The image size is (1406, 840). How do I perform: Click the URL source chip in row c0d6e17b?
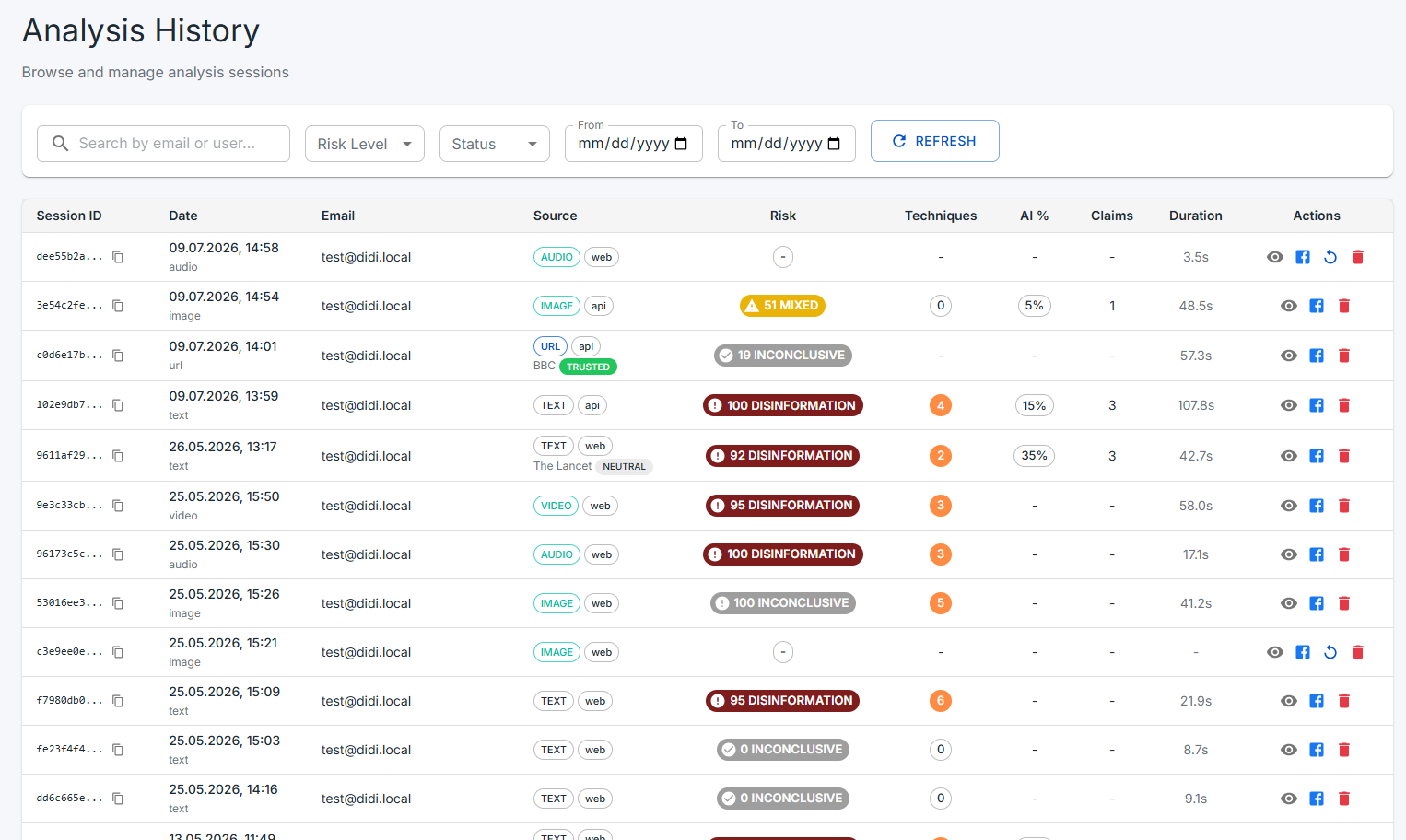pyautogui.click(x=551, y=346)
